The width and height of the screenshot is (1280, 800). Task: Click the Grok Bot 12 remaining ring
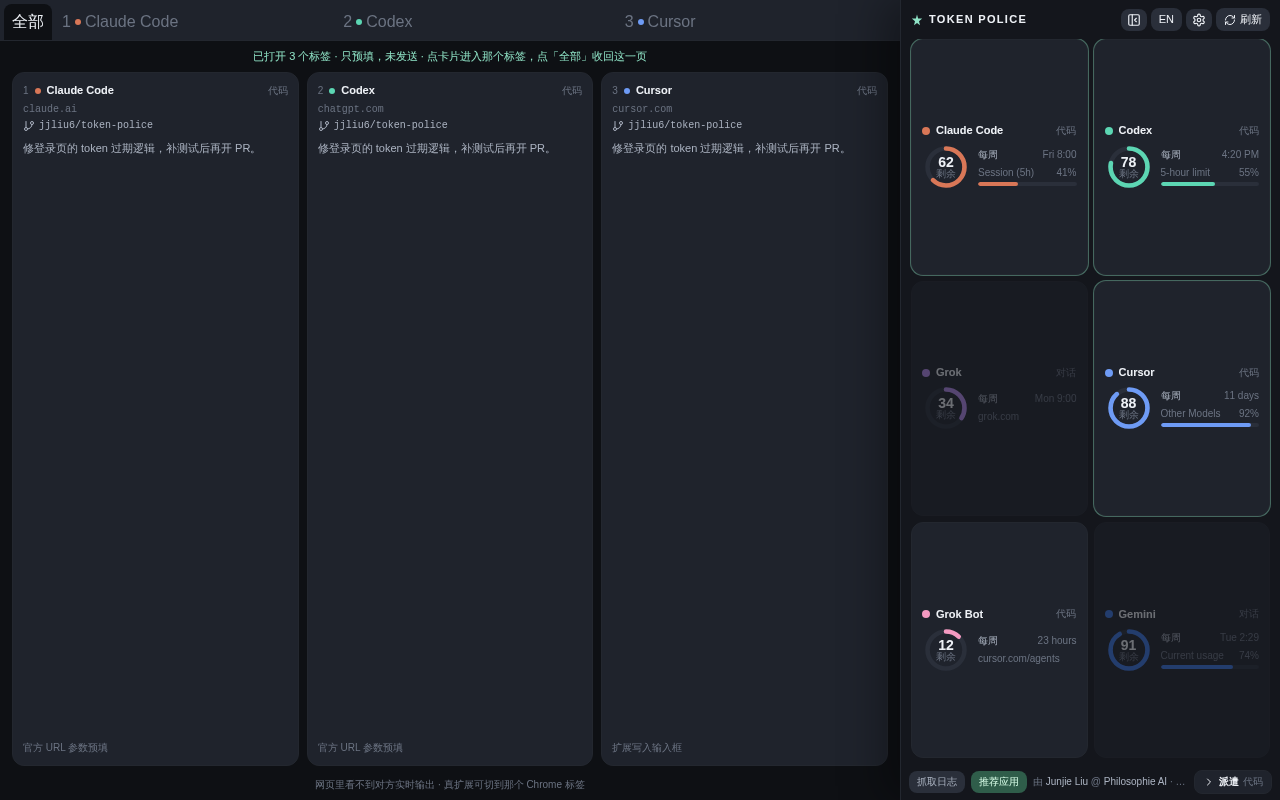(946, 650)
